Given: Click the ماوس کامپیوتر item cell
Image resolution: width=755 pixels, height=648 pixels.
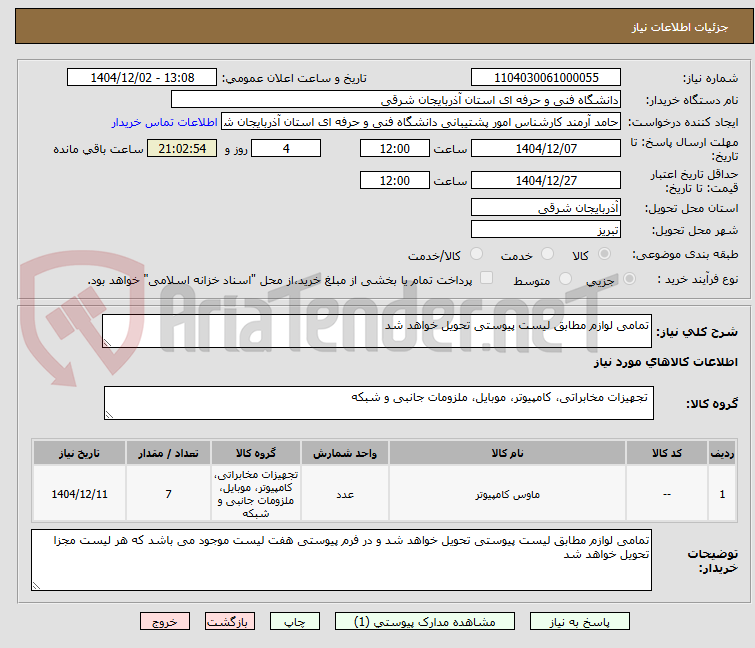Looking at the screenshot, I should coord(508,494).
